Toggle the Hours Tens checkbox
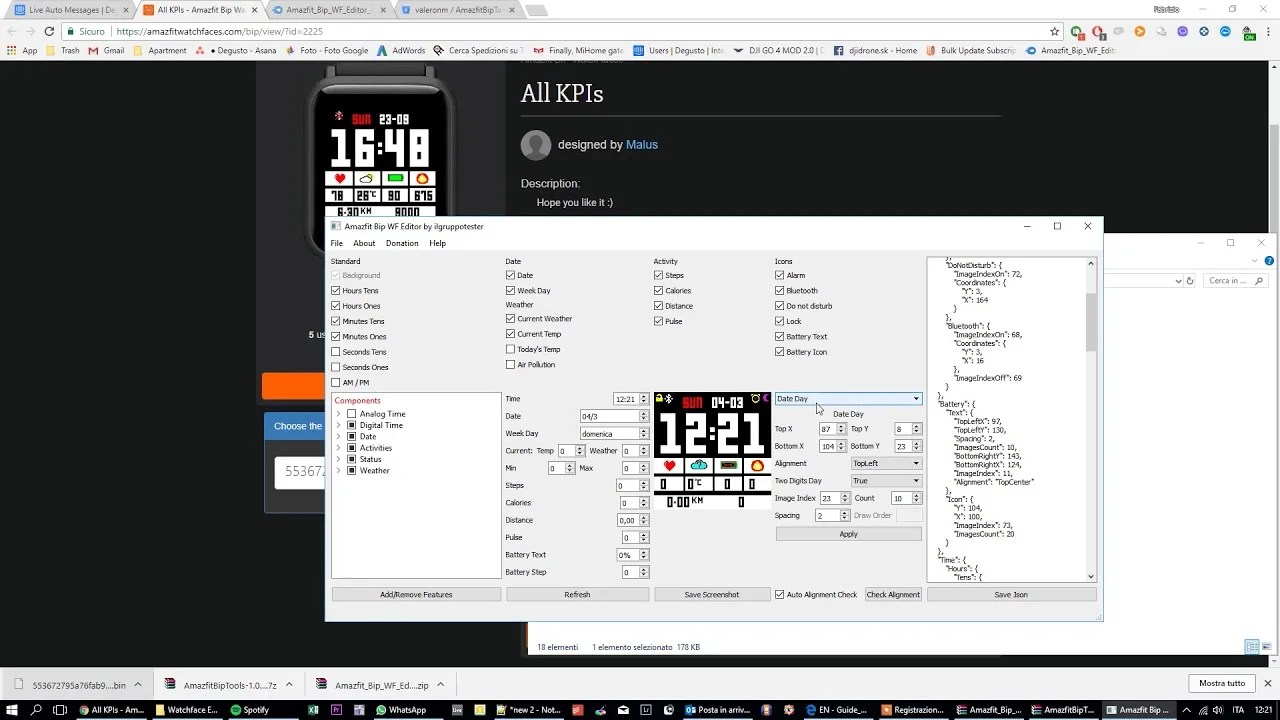This screenshot has width=1280, height=720. pos(336,290)
